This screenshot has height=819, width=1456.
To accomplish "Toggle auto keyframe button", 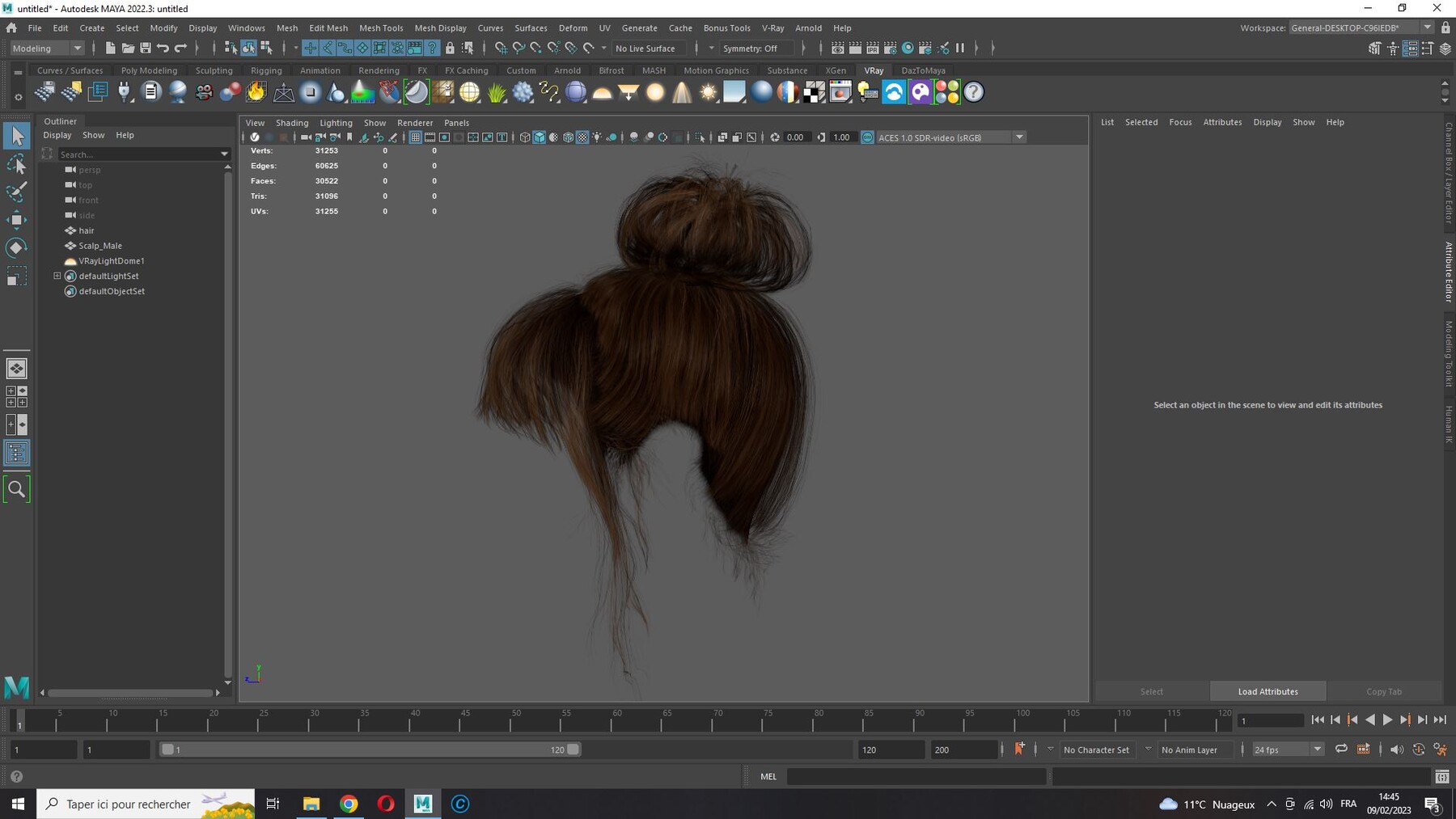I will (x=1019, y=749).
